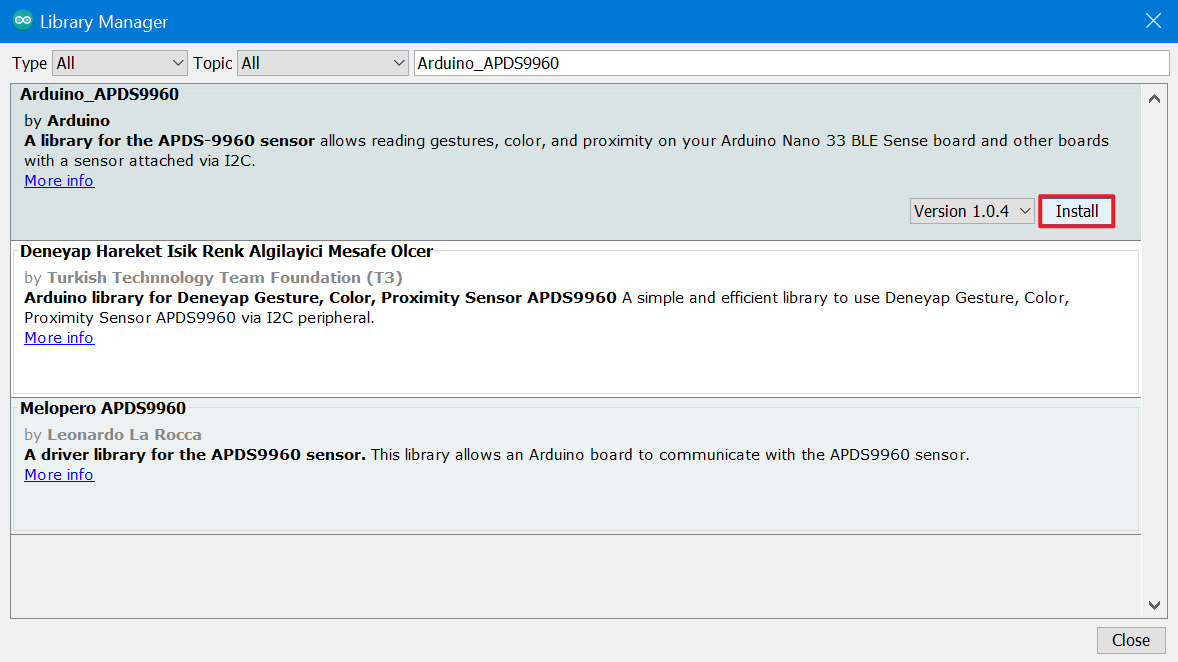Screen dimensions: 1178x662
Task: Click in the library search field
Action: (x=791, y=63)
